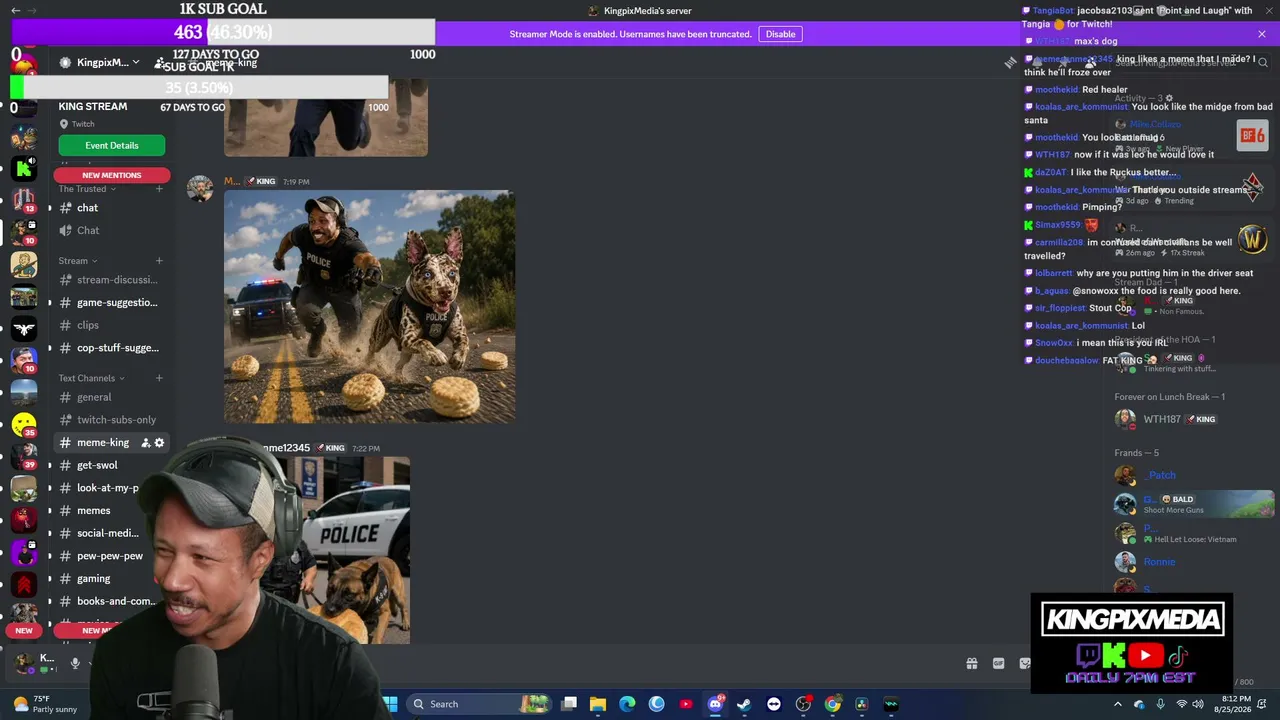Screen dimensions: 1280x720
Task: Open Task View on taskbar
Action: tap(569, 704)
